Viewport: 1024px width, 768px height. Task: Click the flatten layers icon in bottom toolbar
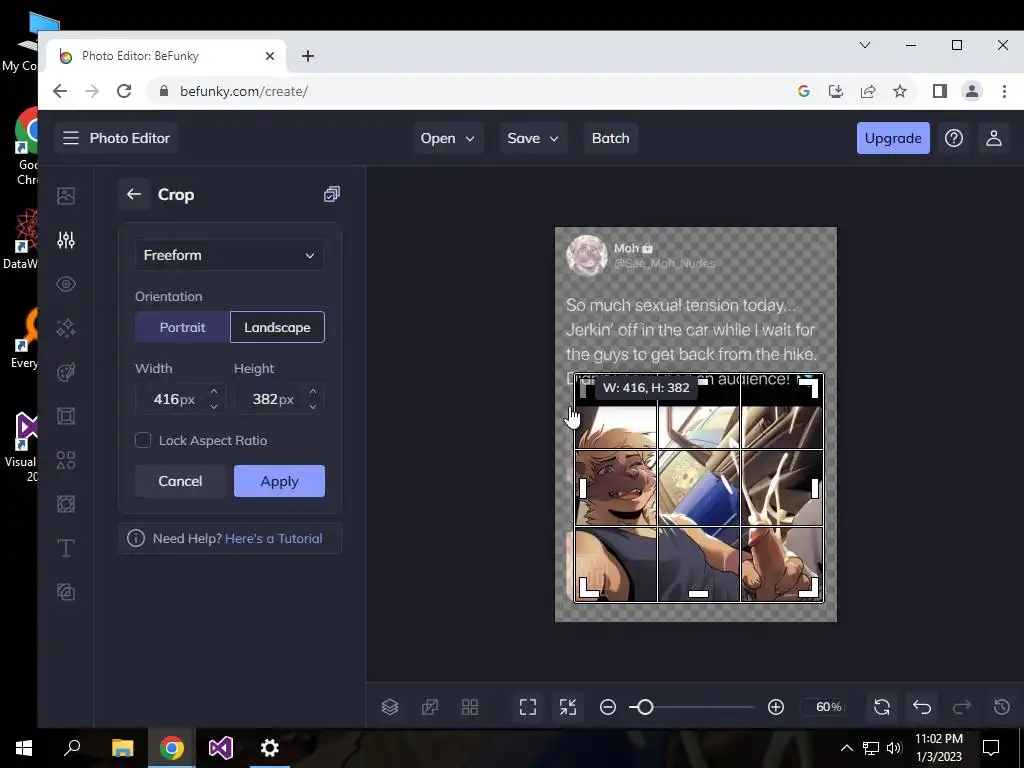tap(430, 707)
